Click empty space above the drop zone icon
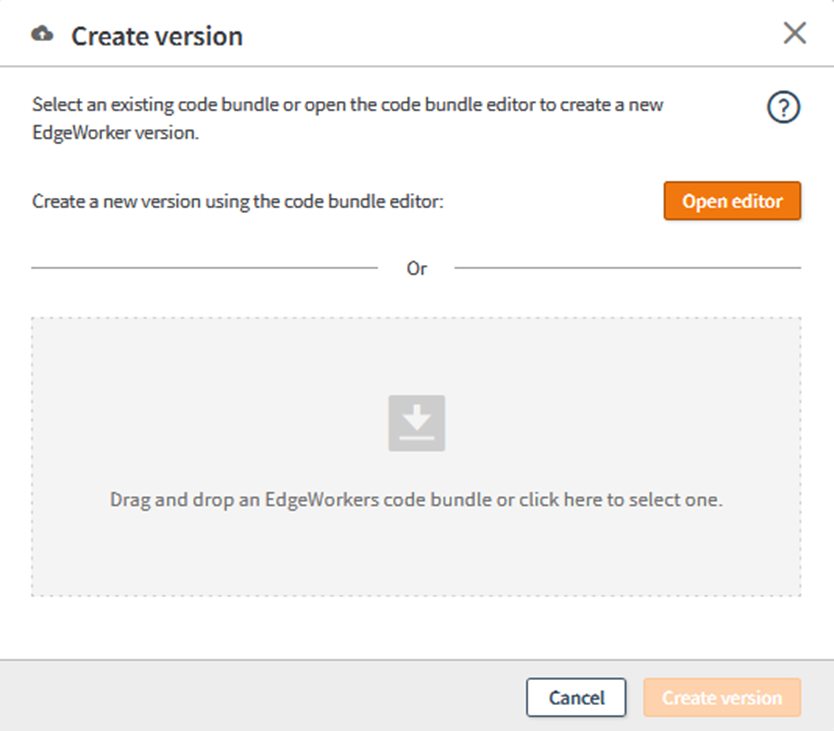 click(x=416, y=355)
